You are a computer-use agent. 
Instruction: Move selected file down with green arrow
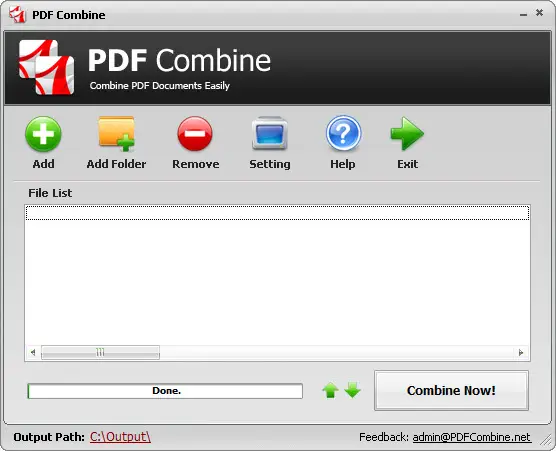point(352,390)
